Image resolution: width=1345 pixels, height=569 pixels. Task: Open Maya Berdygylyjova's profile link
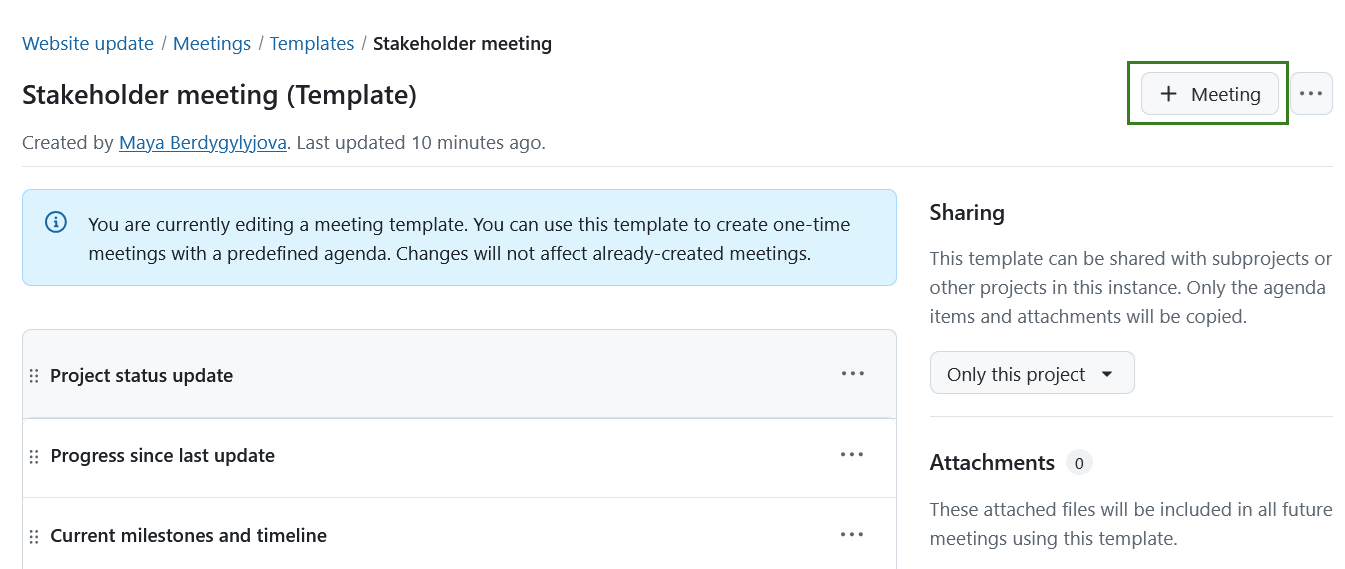[203, 143]
